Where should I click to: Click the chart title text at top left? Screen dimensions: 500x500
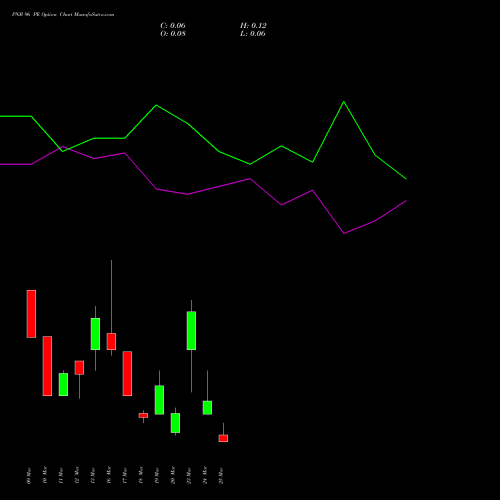click(63, 15)
